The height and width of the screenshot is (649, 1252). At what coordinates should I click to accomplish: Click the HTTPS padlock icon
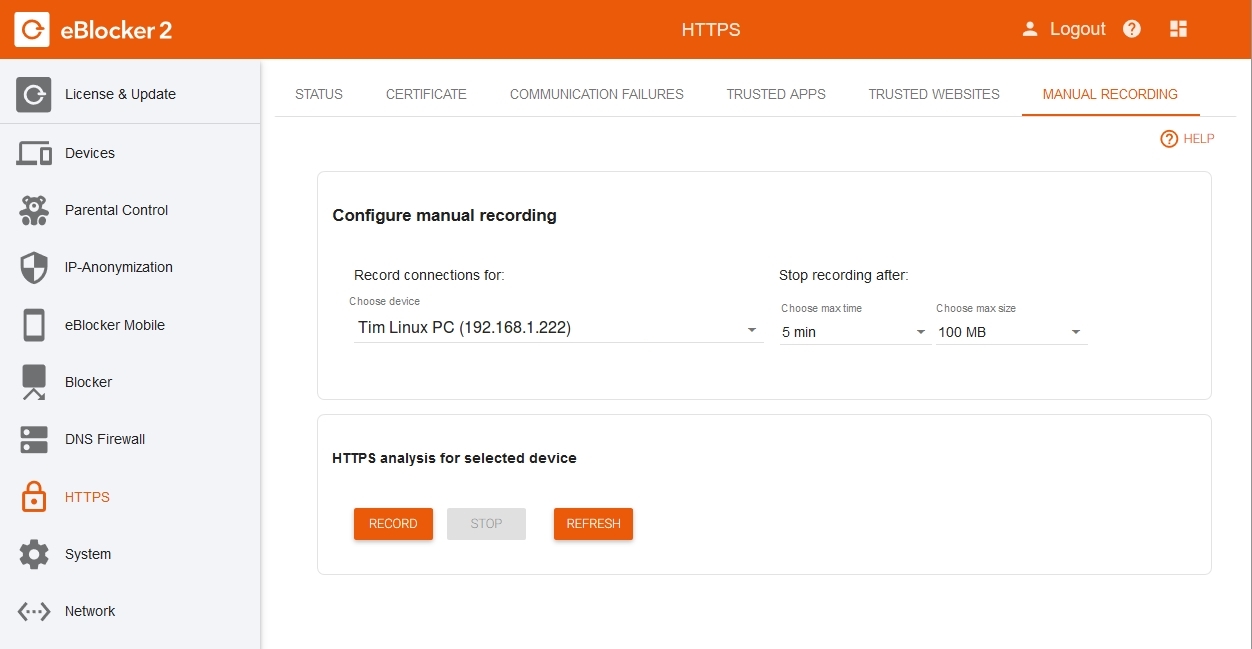(34, 497)
